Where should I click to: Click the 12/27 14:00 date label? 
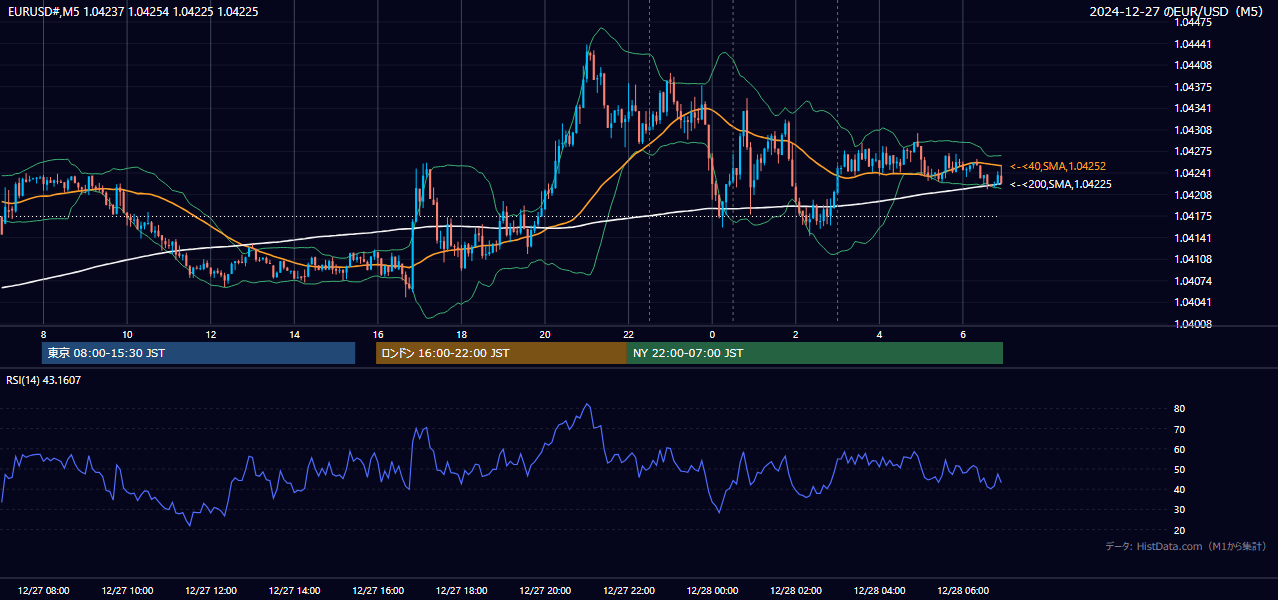pos(294,591)
